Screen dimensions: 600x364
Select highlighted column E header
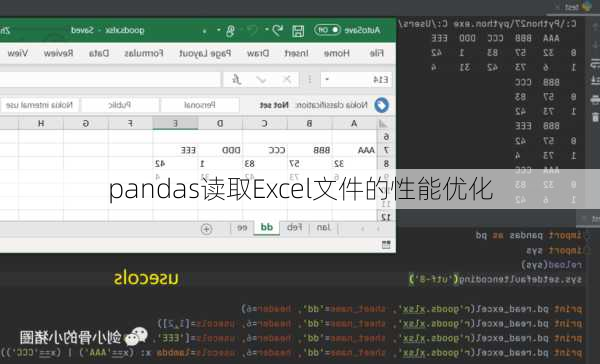click(175, 124)
